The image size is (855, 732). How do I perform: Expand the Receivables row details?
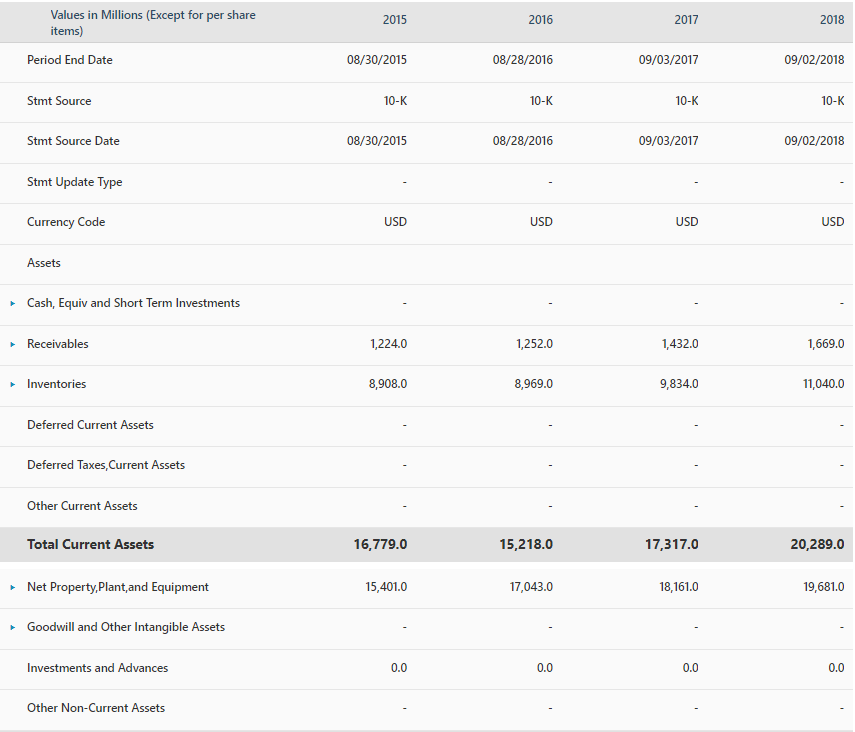click(11, 343)
